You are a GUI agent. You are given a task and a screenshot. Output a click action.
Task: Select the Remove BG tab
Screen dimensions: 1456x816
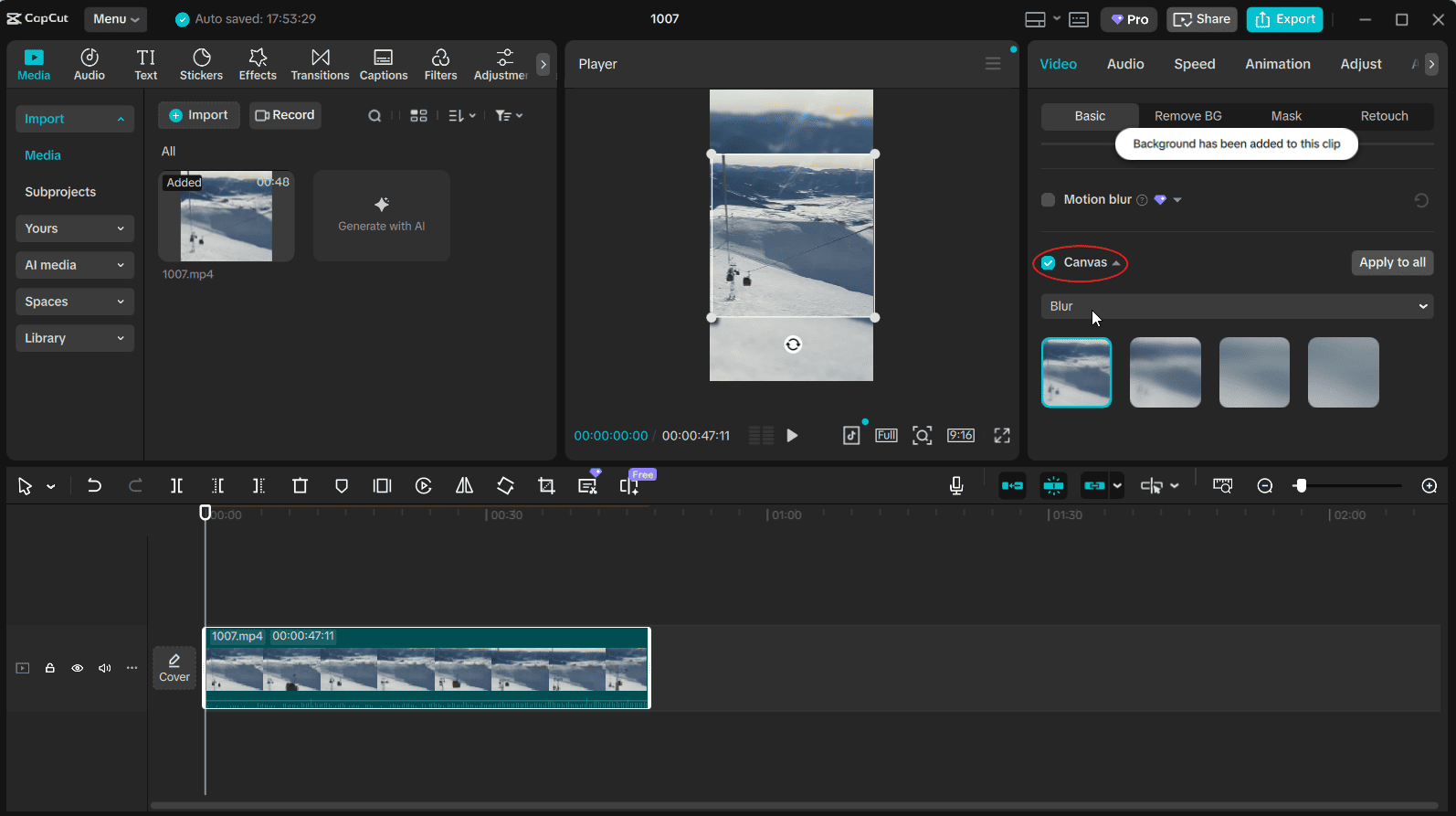1187,116
